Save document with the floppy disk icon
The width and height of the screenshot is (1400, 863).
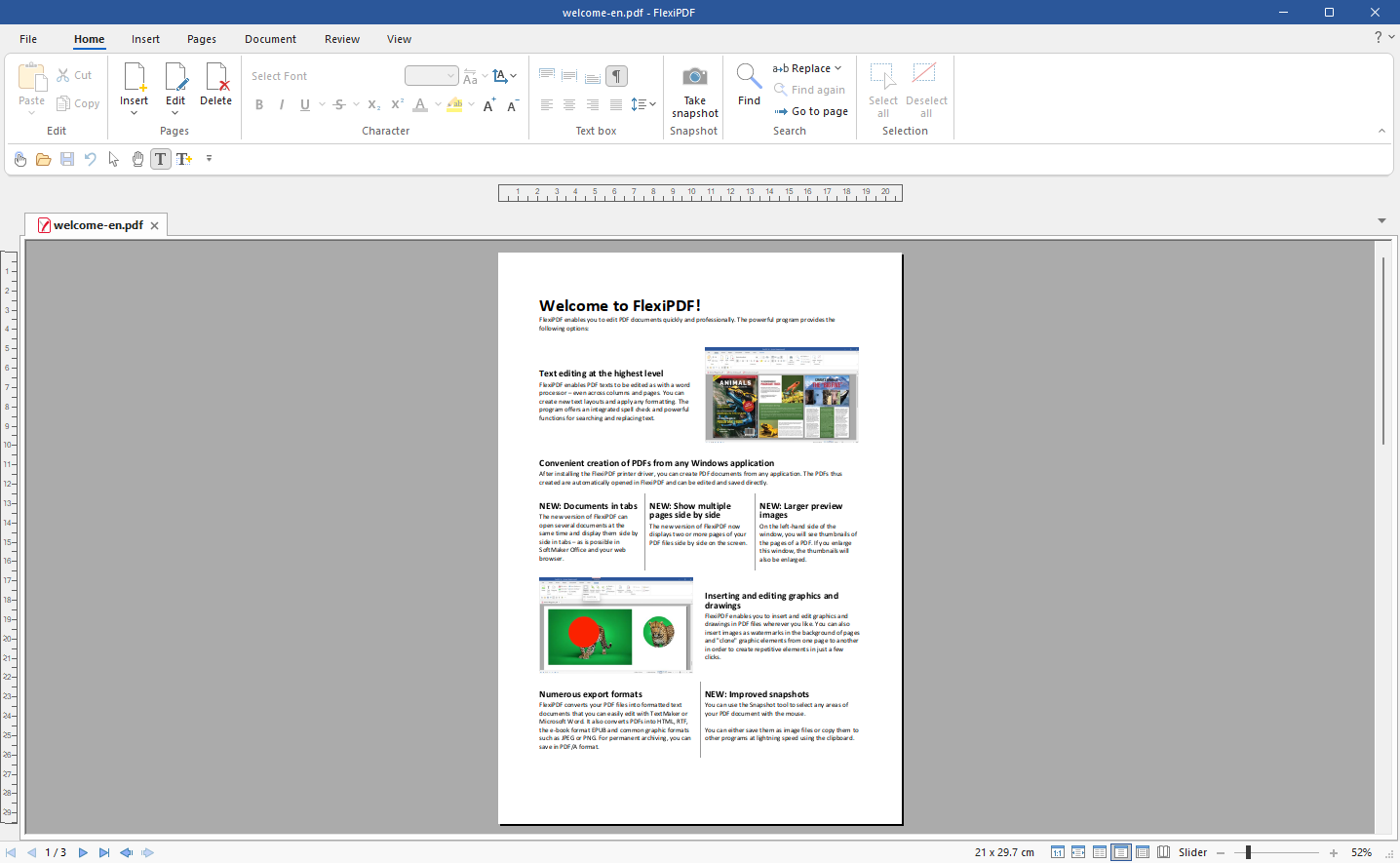coord(67,159)
